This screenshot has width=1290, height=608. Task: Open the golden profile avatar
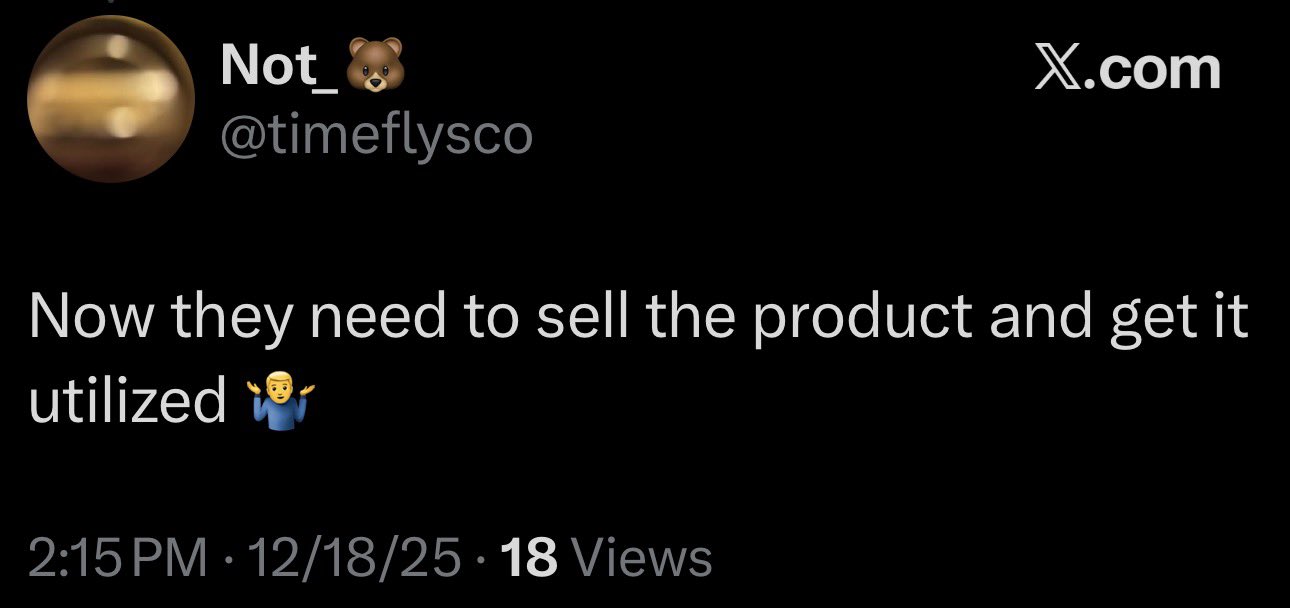coord(110,99)
